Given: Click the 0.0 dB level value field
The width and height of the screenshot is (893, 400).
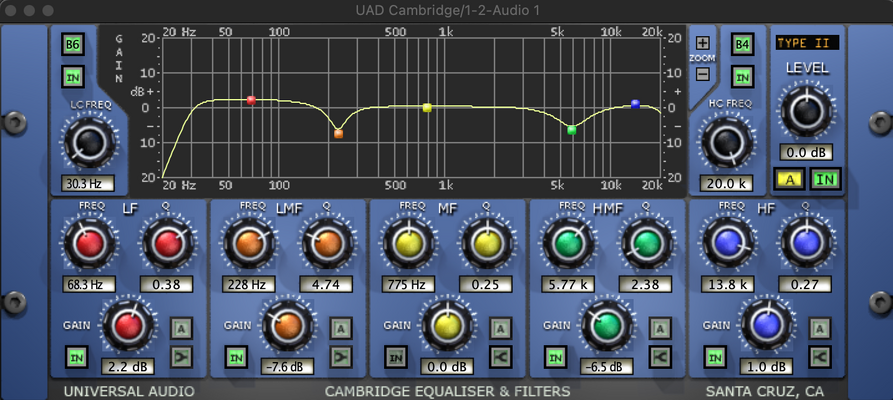Looking at the screenshot, I should tap(806, 152).
